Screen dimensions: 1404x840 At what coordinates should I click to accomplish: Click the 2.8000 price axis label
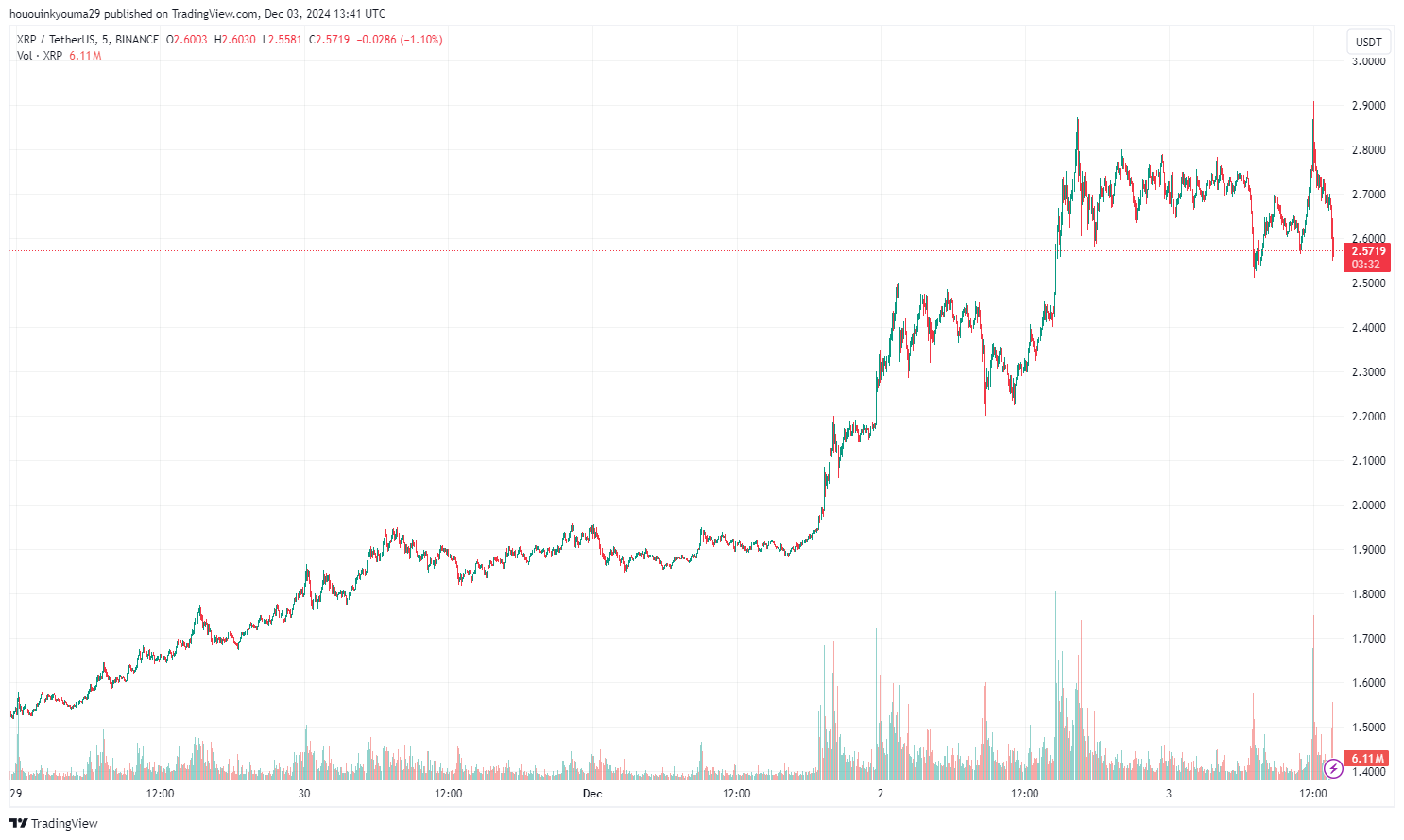pyautogui.click(x=1368, y=150)
